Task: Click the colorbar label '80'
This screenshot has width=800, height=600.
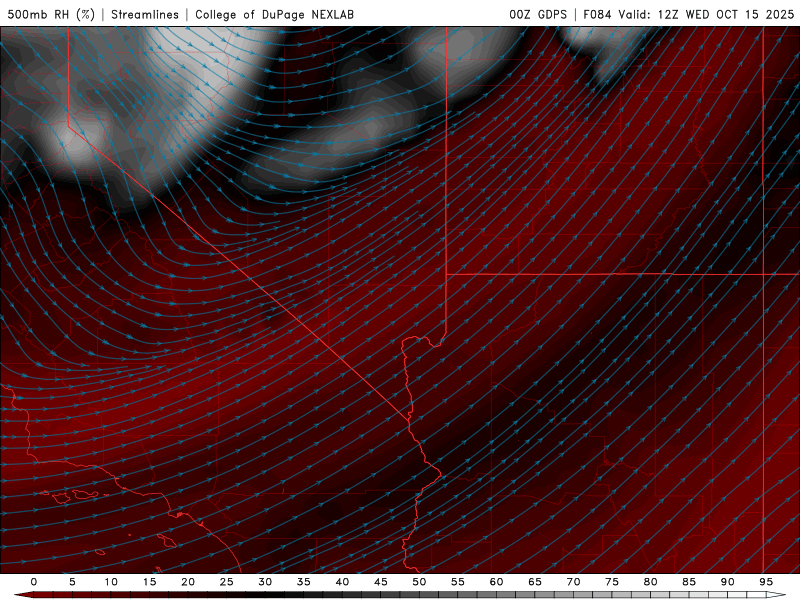Action: [x=650, y=582]
